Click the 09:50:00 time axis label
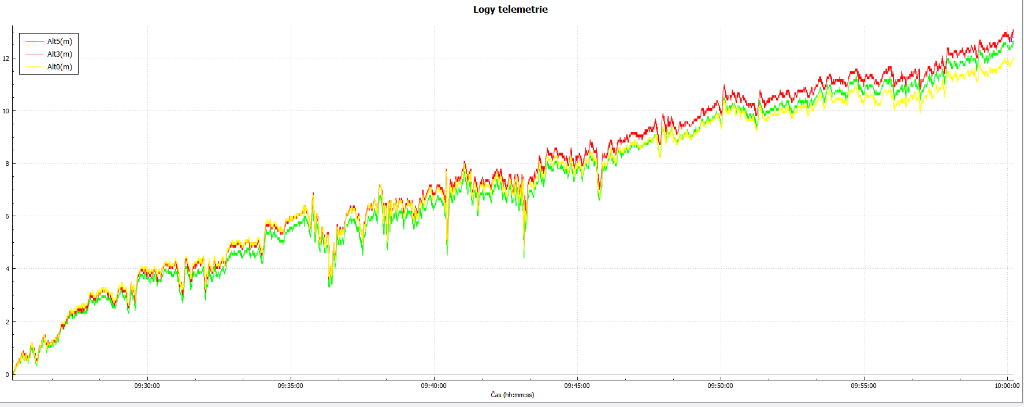Image resolution: width=1024 pixels, height=407 pixels. [720, 384]
